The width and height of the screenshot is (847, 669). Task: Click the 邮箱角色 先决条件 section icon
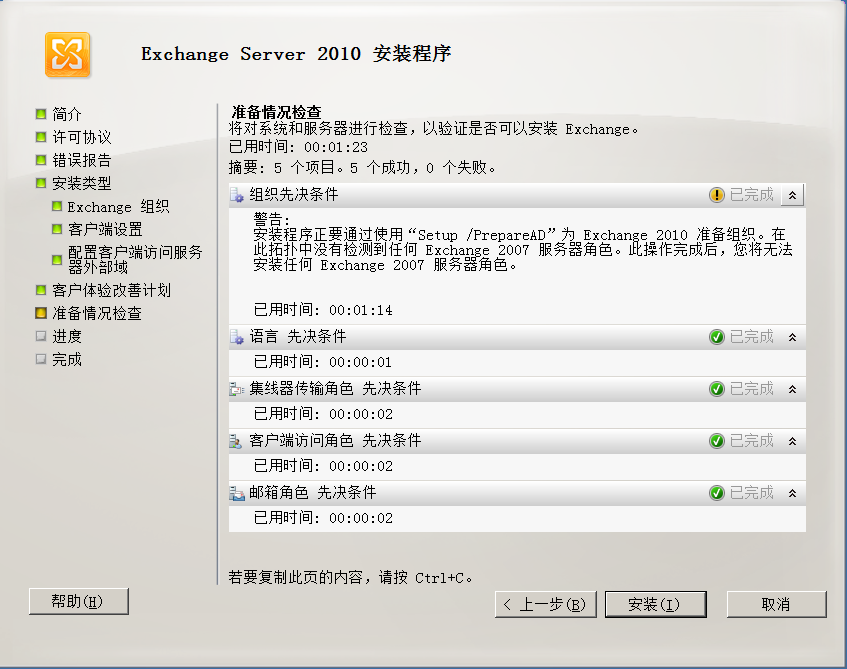click(237, 493)
